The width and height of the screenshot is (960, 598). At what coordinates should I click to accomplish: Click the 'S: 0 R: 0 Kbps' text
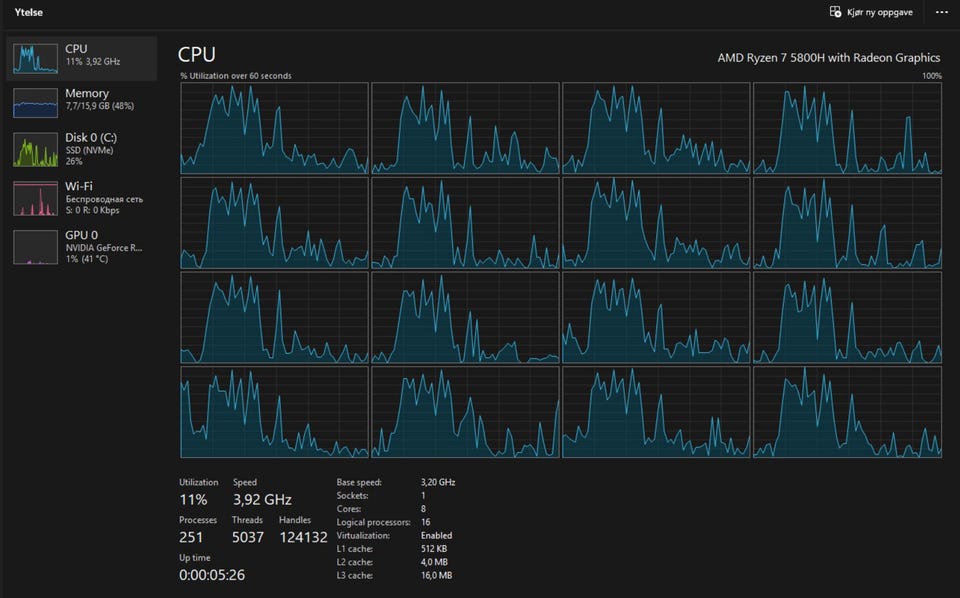pyautogui.click(x=92, y=210)
